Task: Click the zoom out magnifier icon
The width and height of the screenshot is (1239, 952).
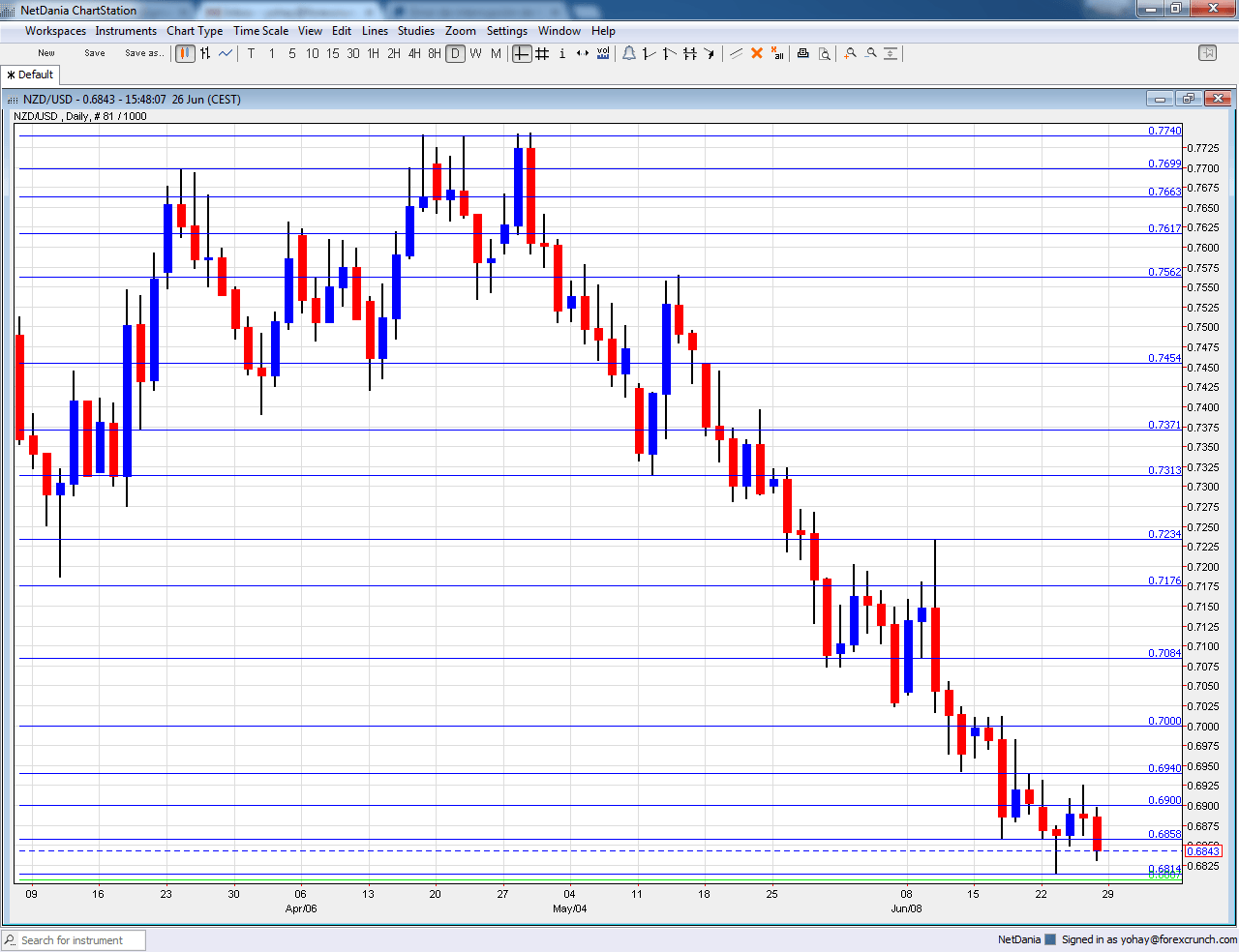Action: tap(870, 53)
